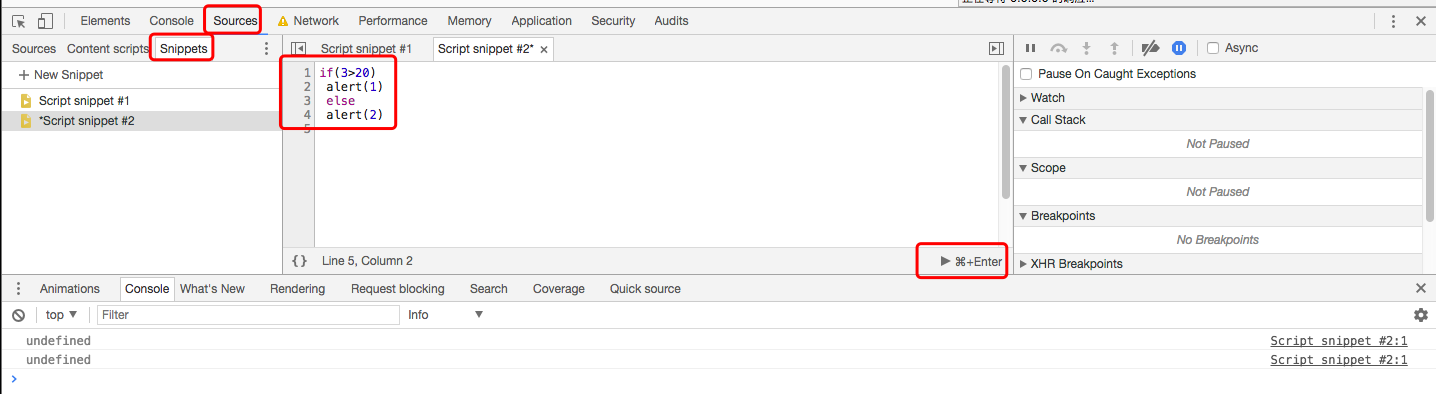
Task: Clear the console with the clear icon
Action: point(18,315)
